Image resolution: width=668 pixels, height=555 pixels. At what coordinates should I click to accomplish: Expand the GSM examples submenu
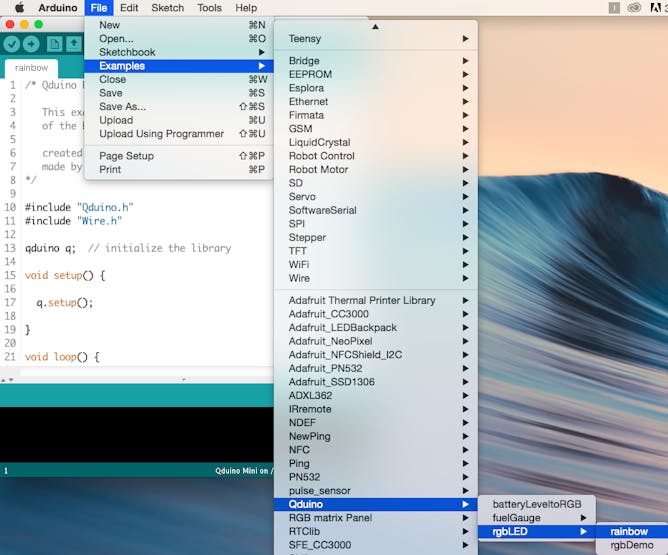click(376, 129)
